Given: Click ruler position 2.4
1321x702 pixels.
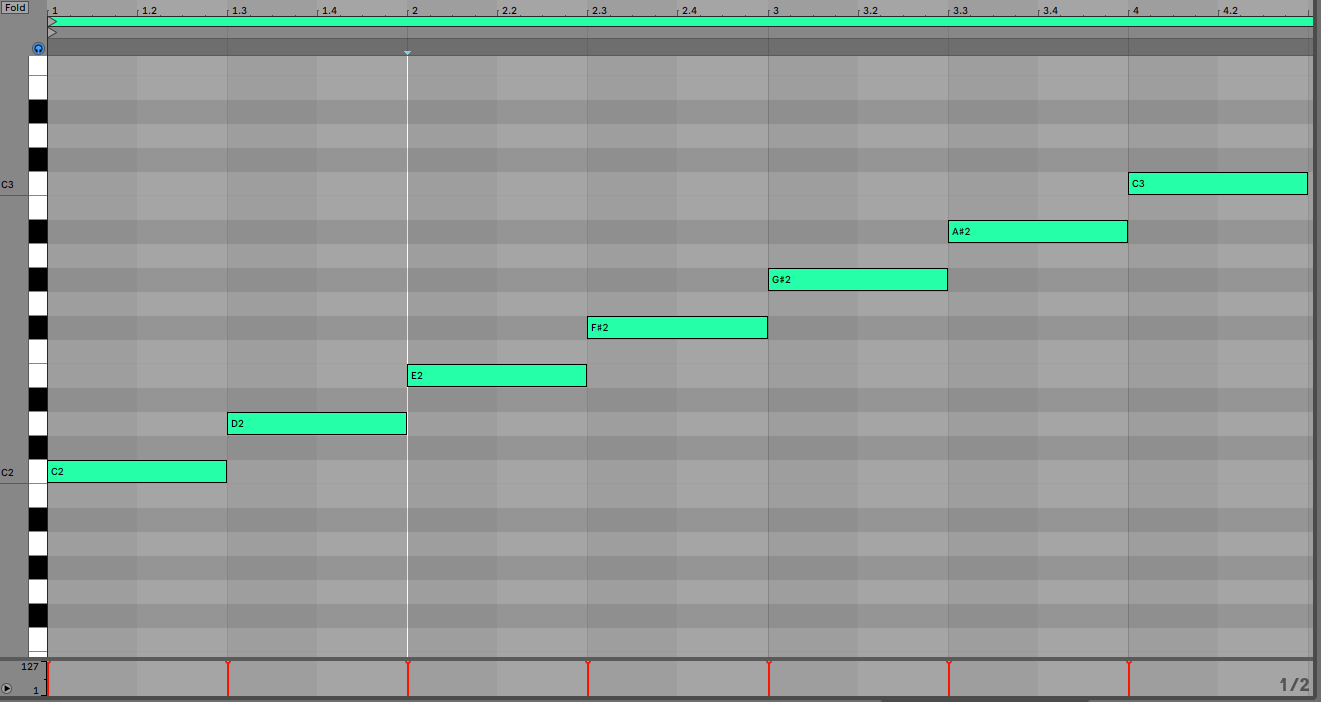Looking at the screenshot, I should click(689, 10).
